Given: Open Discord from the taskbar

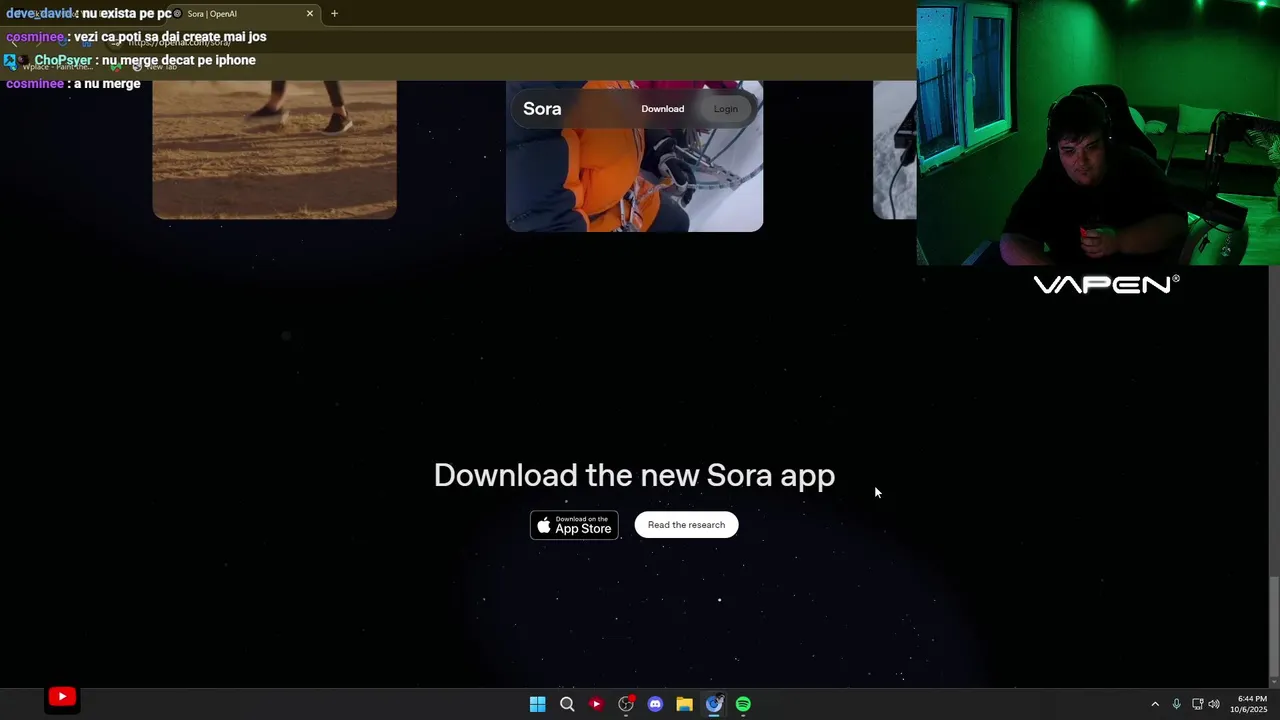Looking at the screenshot, I should (x=655, y=704).
